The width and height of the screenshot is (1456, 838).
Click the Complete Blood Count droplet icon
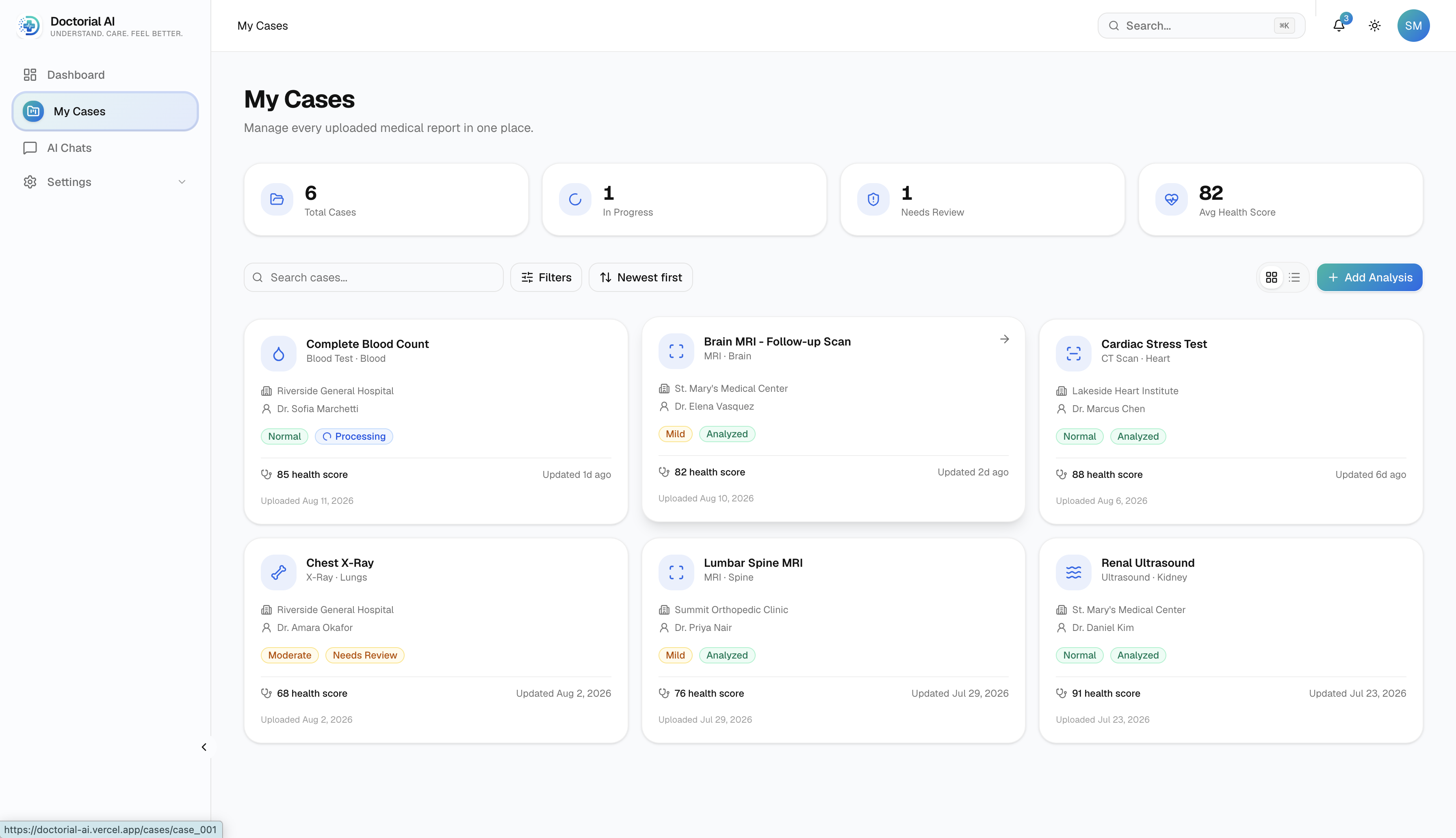(x=279, y=353)
